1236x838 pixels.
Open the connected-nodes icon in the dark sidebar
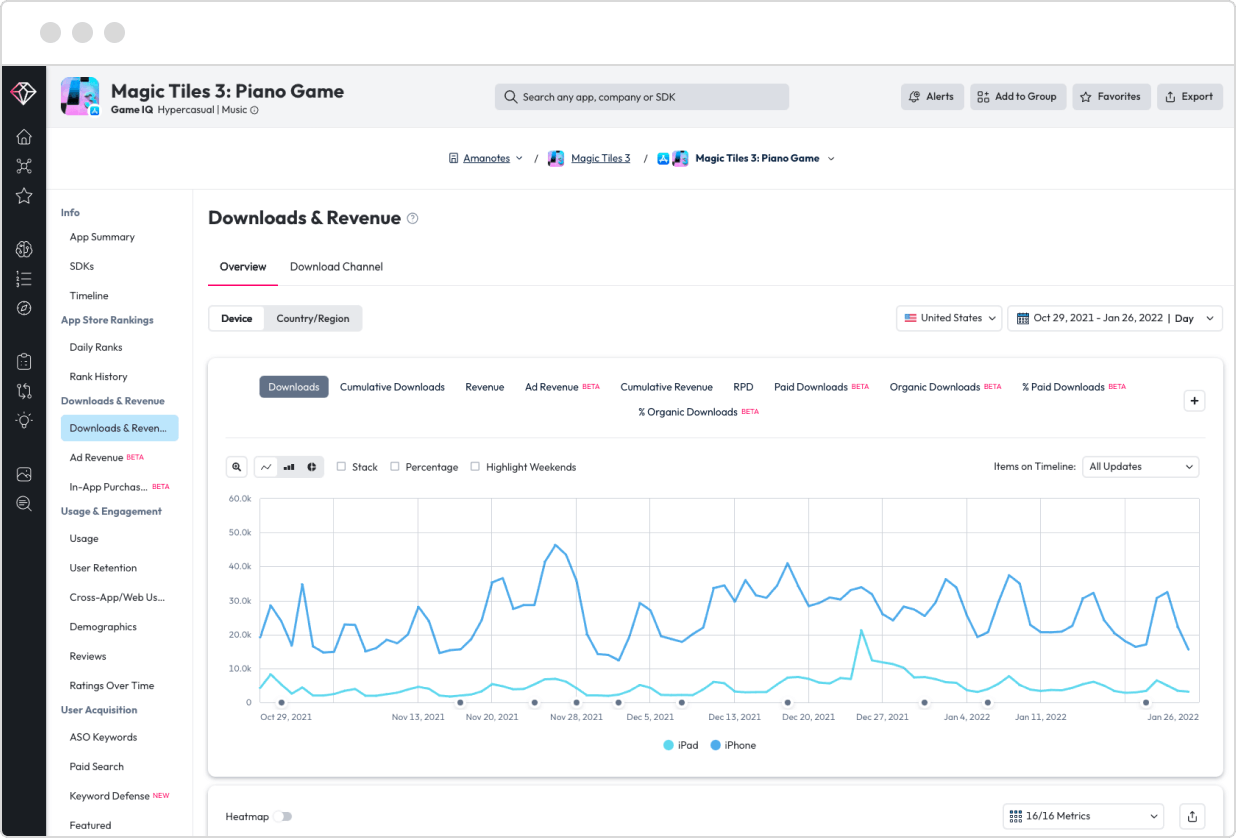click(24, 166)
